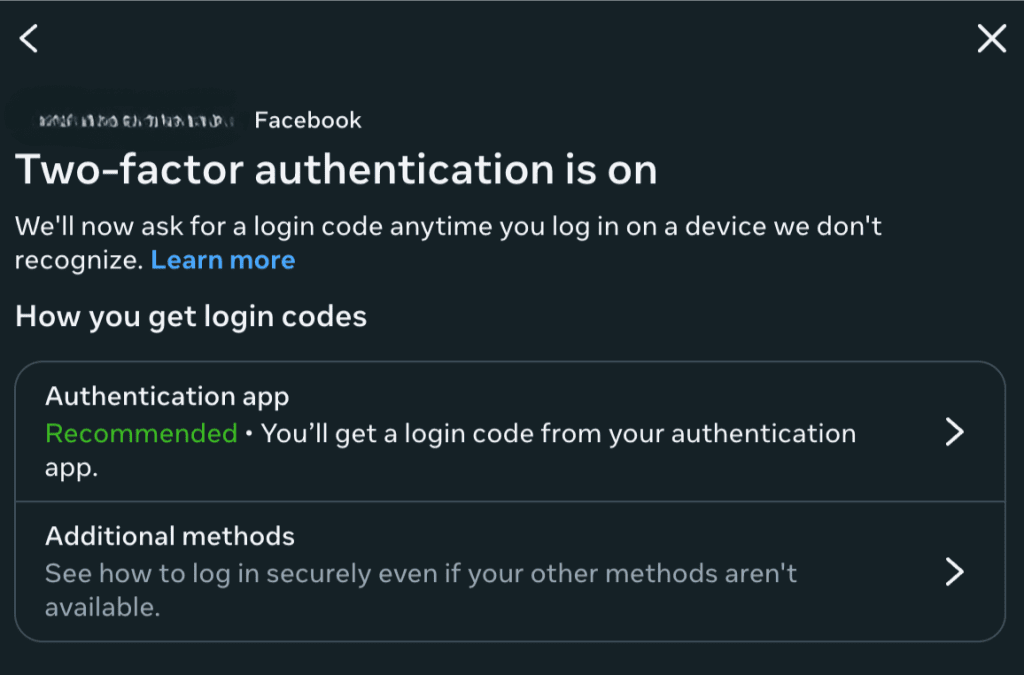Click the green Recommended label

point(141,433)
